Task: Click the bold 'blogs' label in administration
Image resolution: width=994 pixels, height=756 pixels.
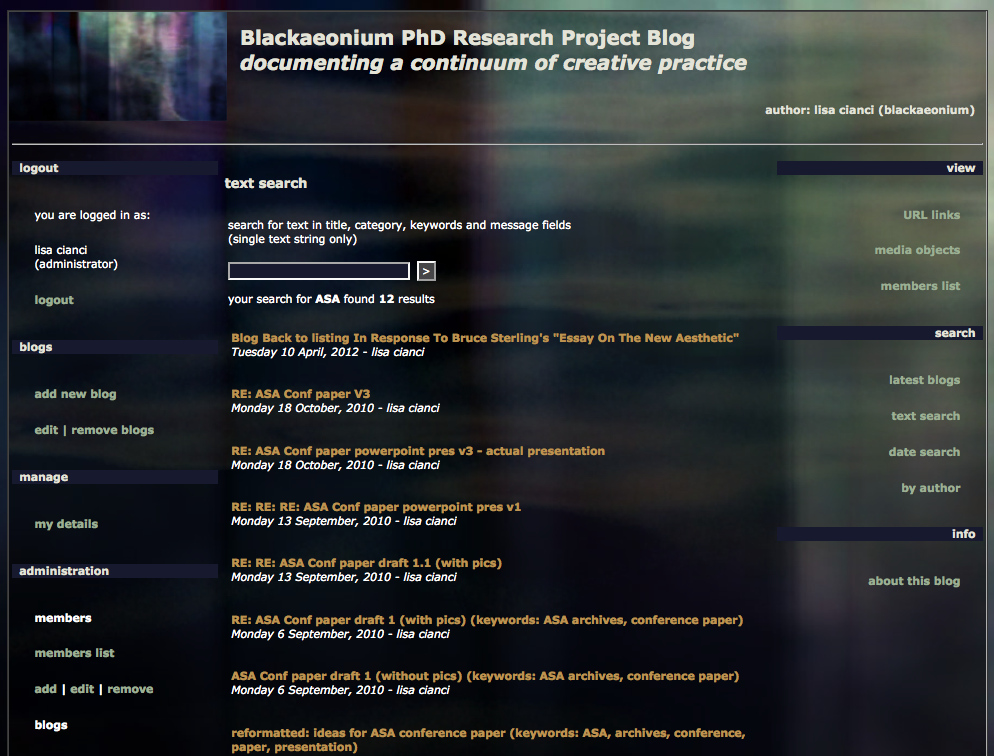Action: (51, 725)
